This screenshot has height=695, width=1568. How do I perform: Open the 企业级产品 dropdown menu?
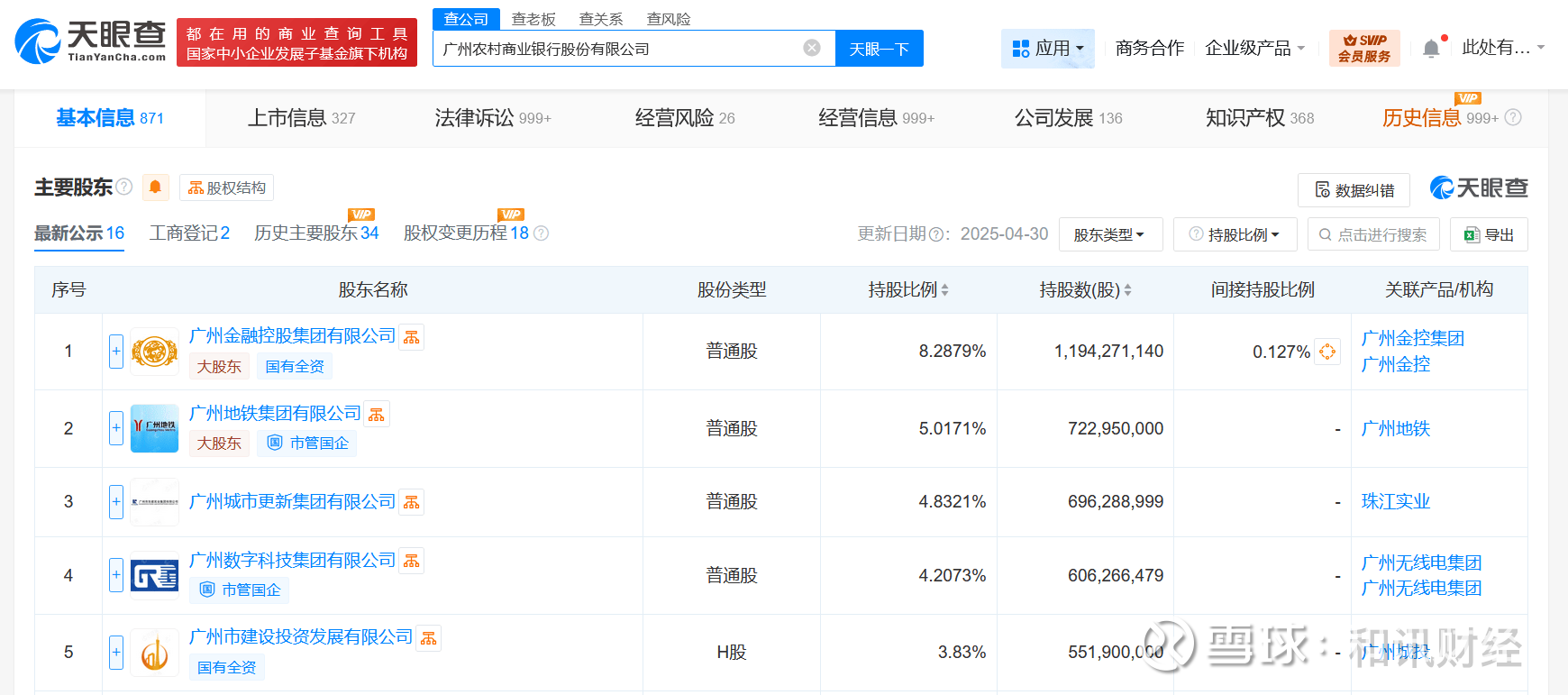[x=1254, y=49]
